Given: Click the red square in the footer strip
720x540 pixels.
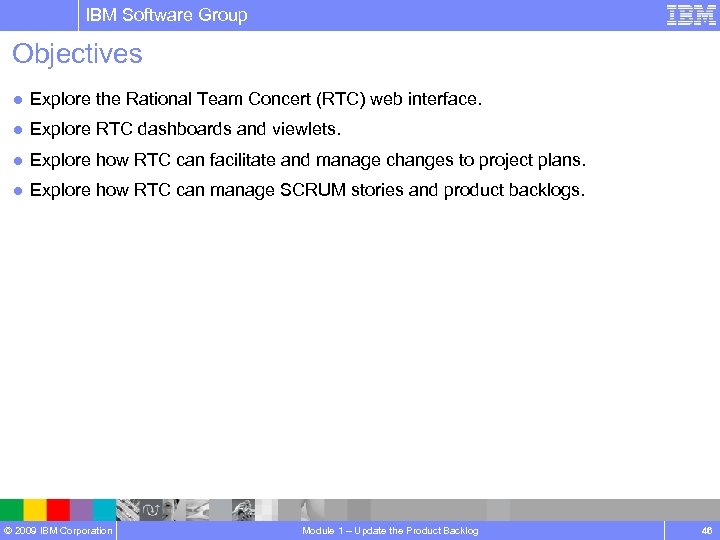Looking at the screenshot, I should (x=58, y=510).
